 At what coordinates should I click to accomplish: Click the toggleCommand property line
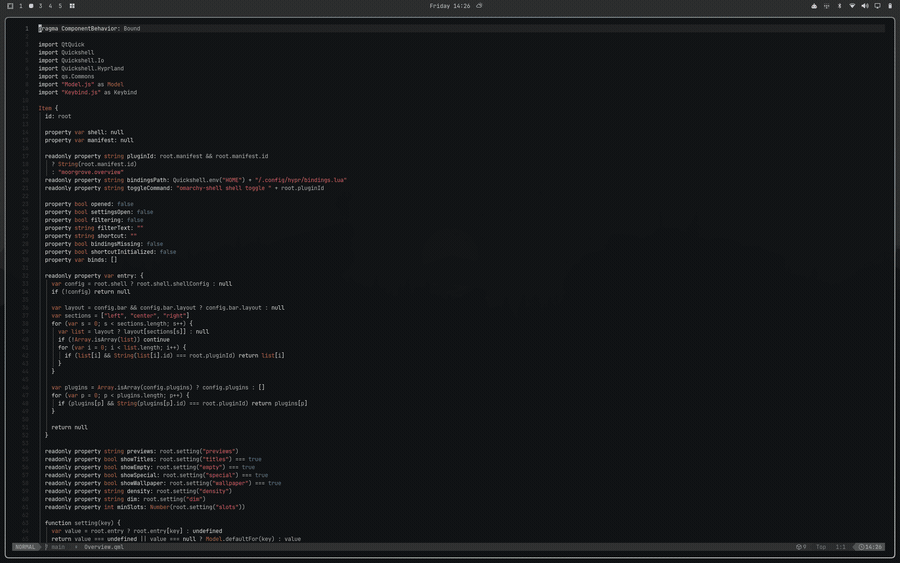pos(184,188)
